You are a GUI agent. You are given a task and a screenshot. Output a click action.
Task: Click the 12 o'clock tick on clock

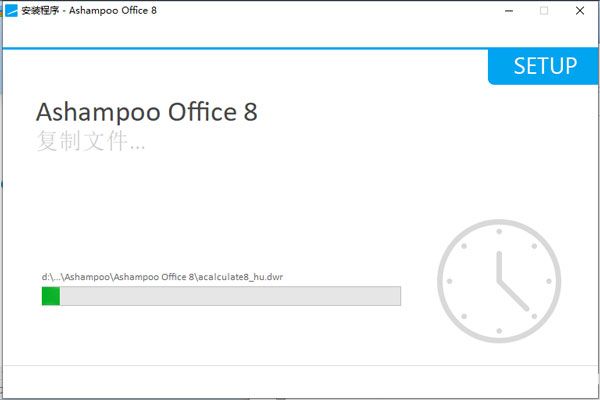pos(499,232)
